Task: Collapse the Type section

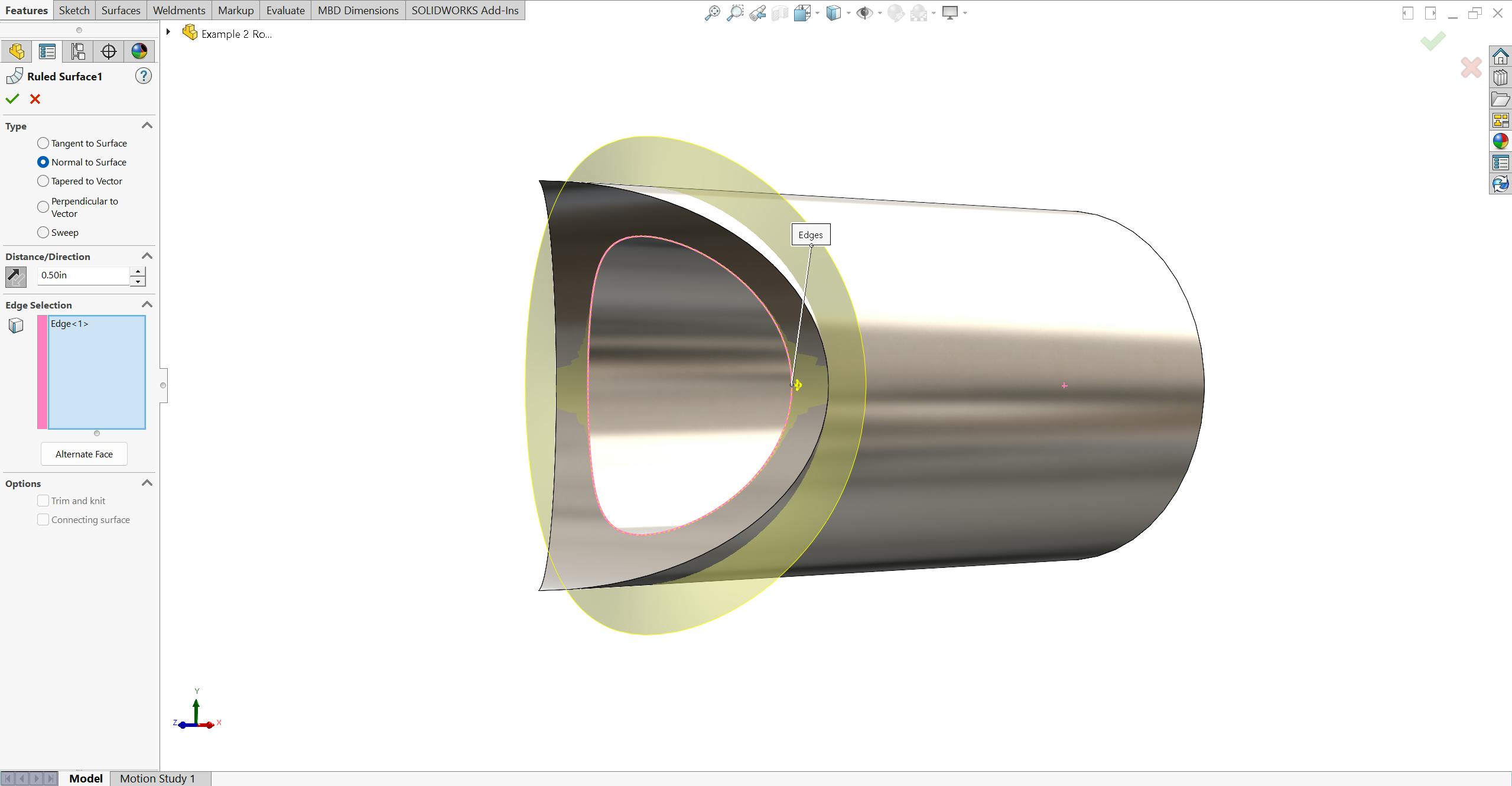Action: click(147, 125)
